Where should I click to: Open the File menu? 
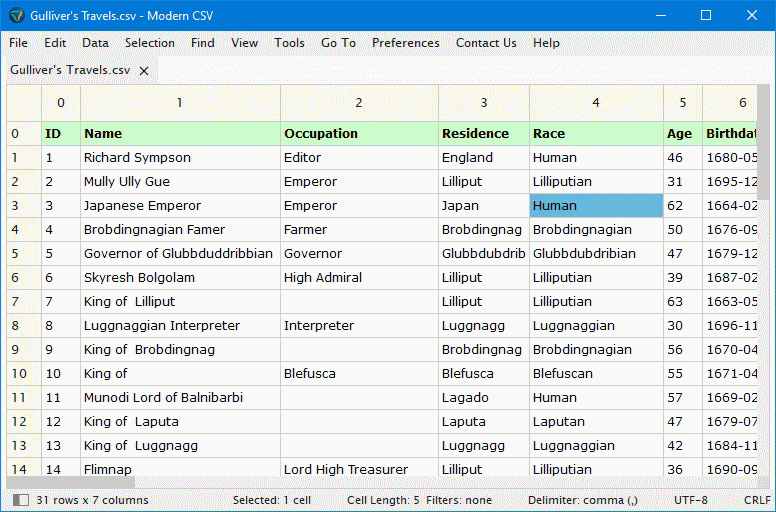pos(18,43)
